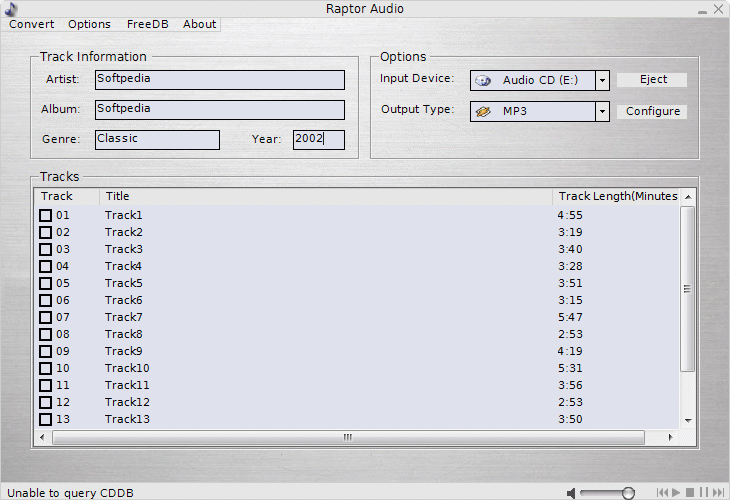Image resolution: width=730 pixels, height=500 pixels.
Task: Click the Raptor Audio music note icon
Action: click(x=10, y=8)
